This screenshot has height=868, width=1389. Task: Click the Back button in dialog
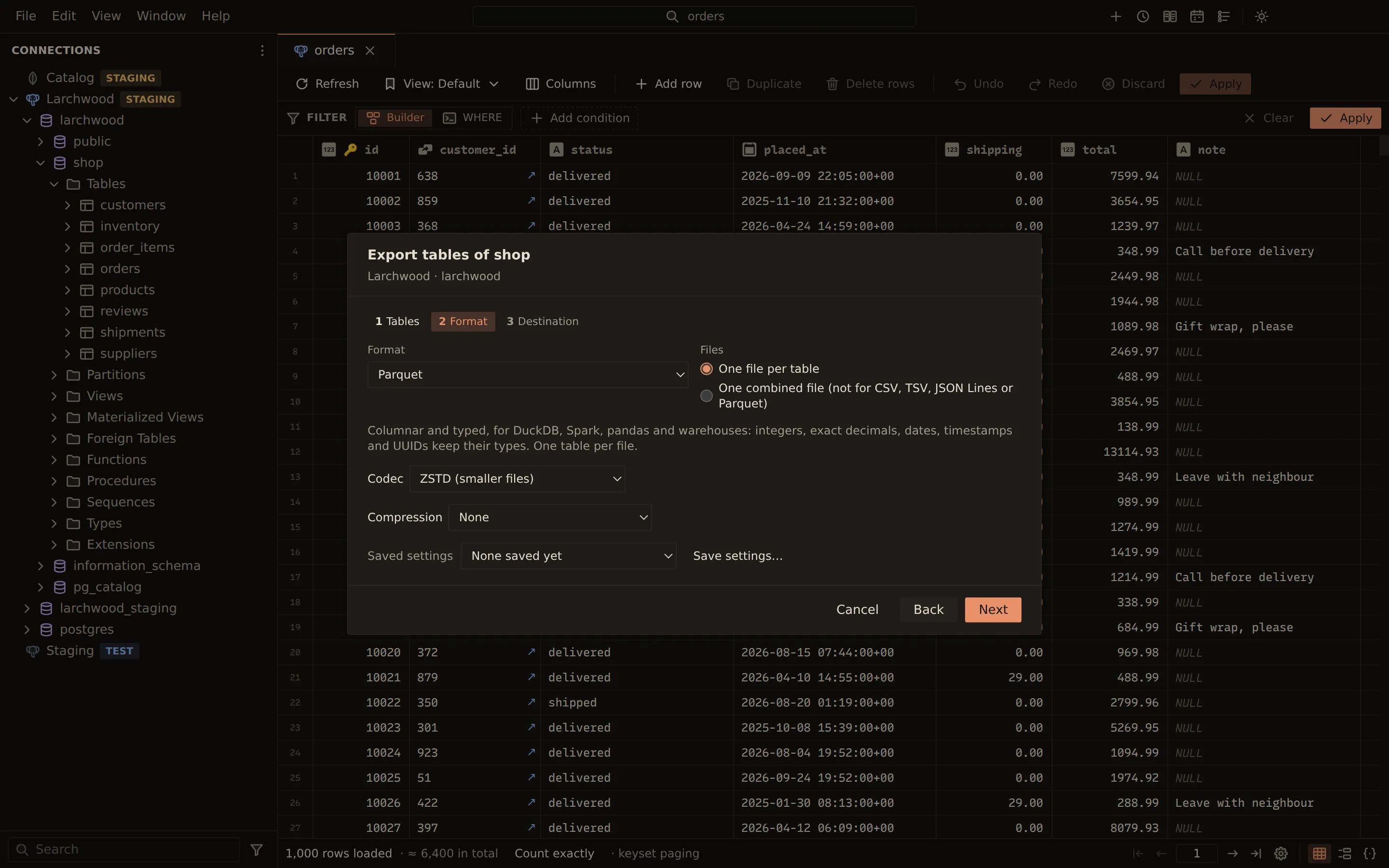point(928,610)
